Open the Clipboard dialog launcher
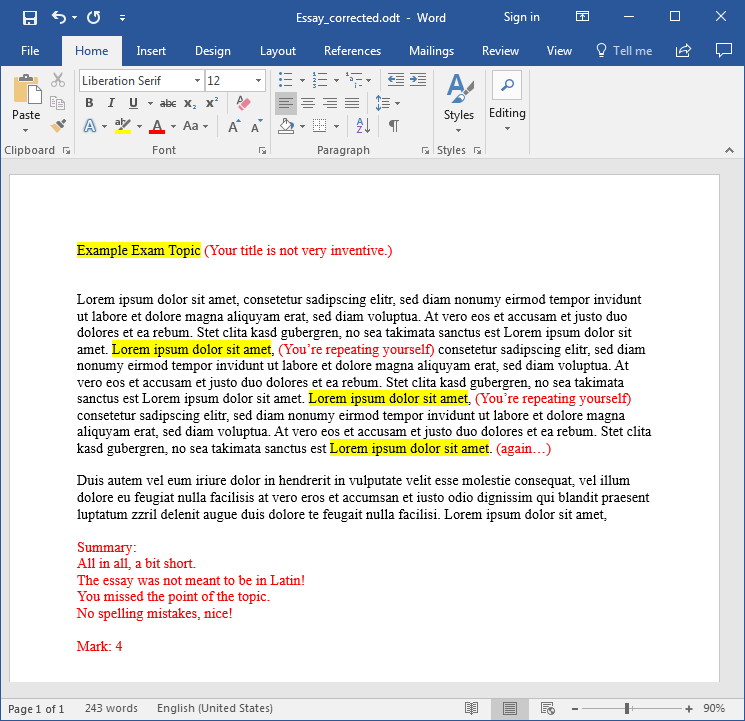The width and height of the screenshot is (745, 721). click(67, 151)
